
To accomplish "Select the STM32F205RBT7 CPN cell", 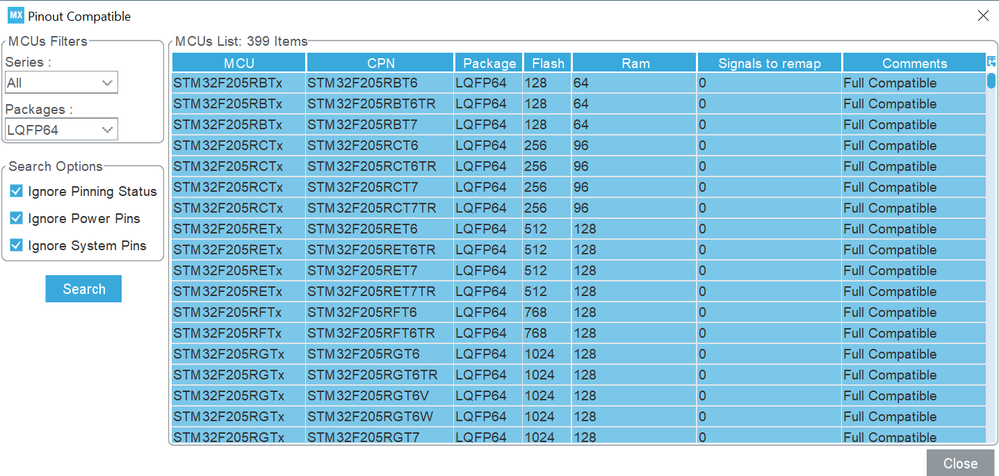I will coord(380,125).
